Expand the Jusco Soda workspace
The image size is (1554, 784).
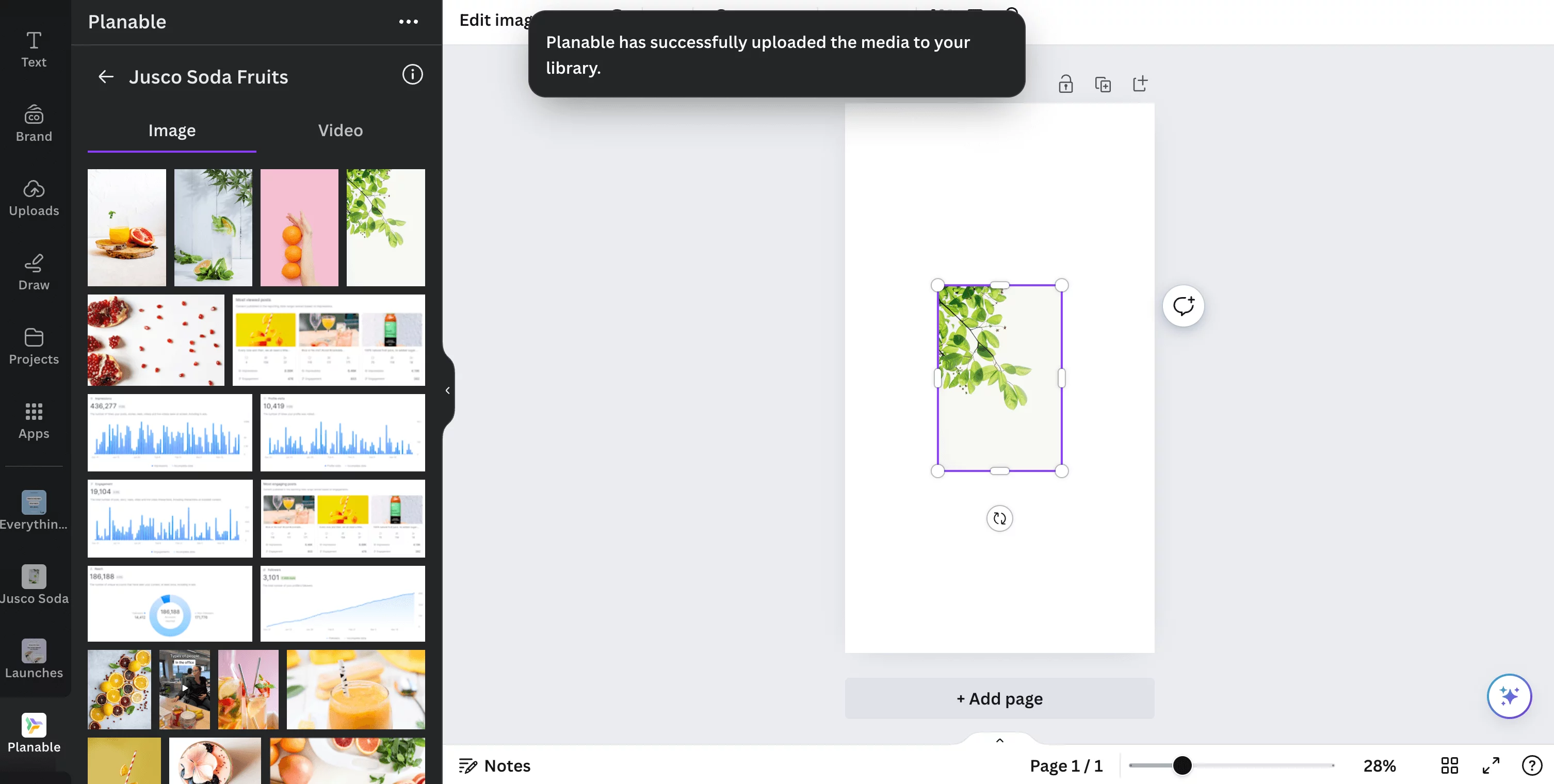(34, 585)
